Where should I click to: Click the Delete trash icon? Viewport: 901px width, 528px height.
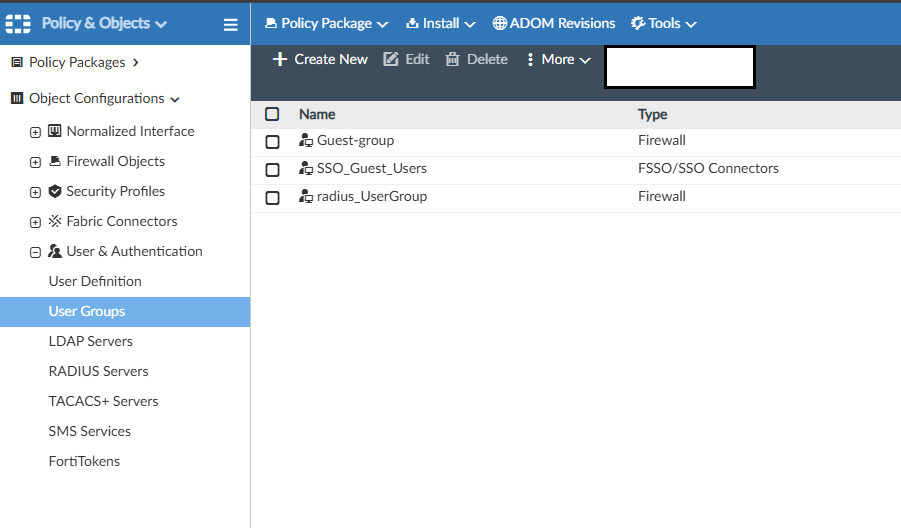pyautogui.click(x=452, y=60)
